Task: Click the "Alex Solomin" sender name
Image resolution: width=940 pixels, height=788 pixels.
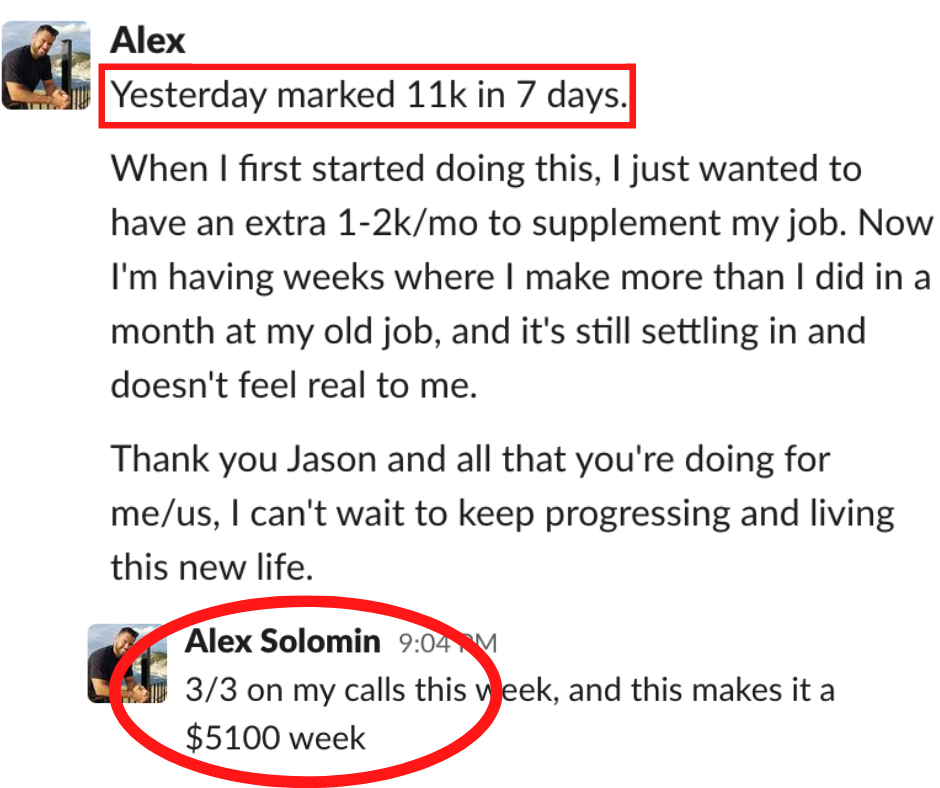Action: coord(282,641)
